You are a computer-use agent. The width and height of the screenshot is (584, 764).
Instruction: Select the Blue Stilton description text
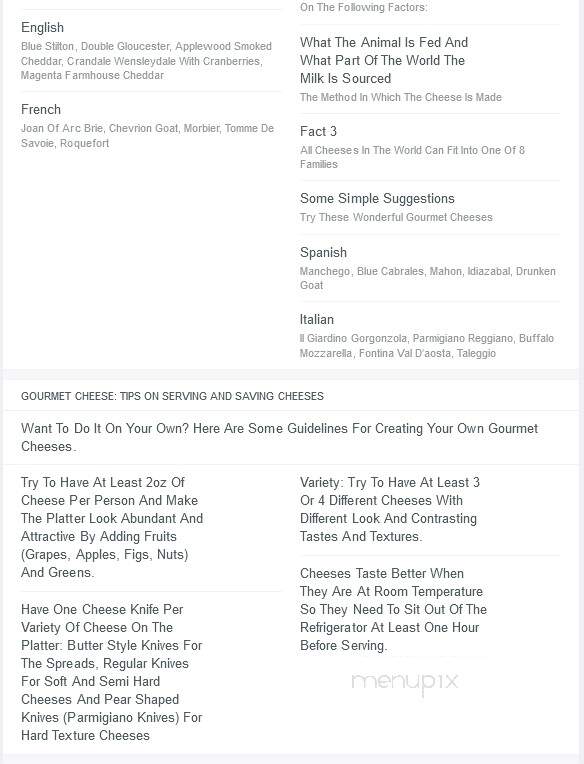146,61
